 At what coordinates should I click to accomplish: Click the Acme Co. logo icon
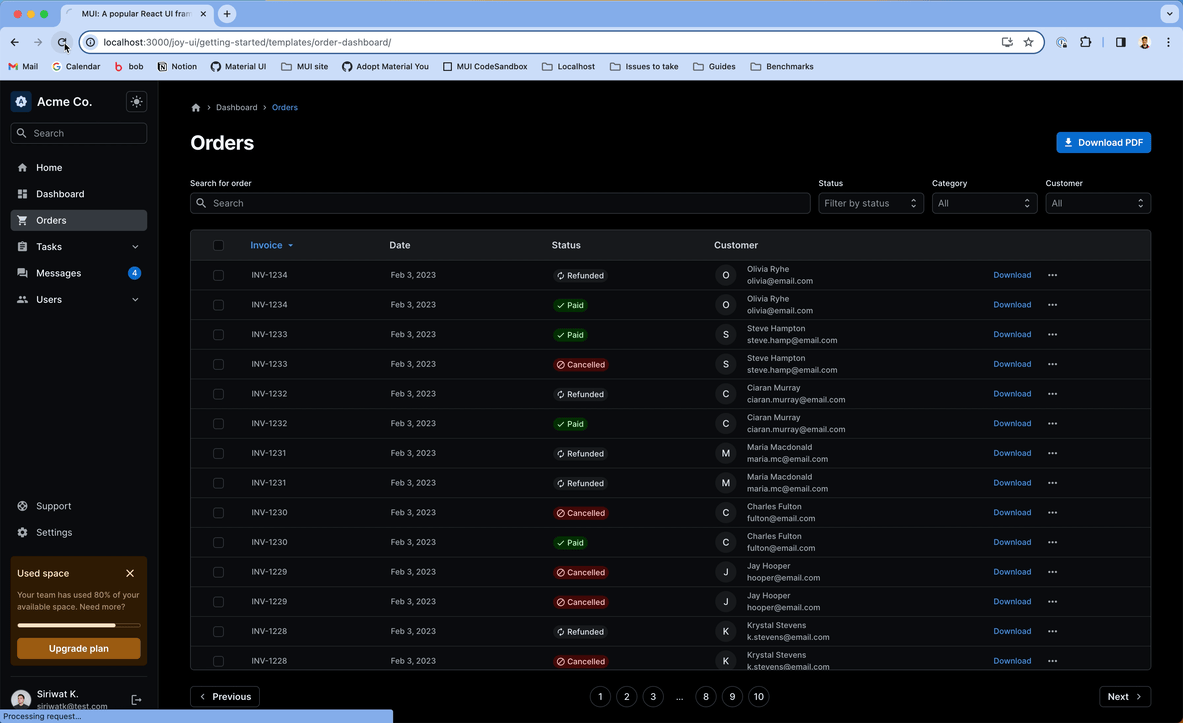[21, 102]
